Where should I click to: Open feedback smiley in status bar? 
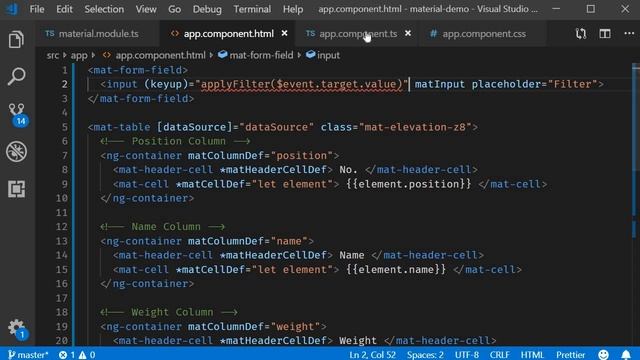[603, 354]
